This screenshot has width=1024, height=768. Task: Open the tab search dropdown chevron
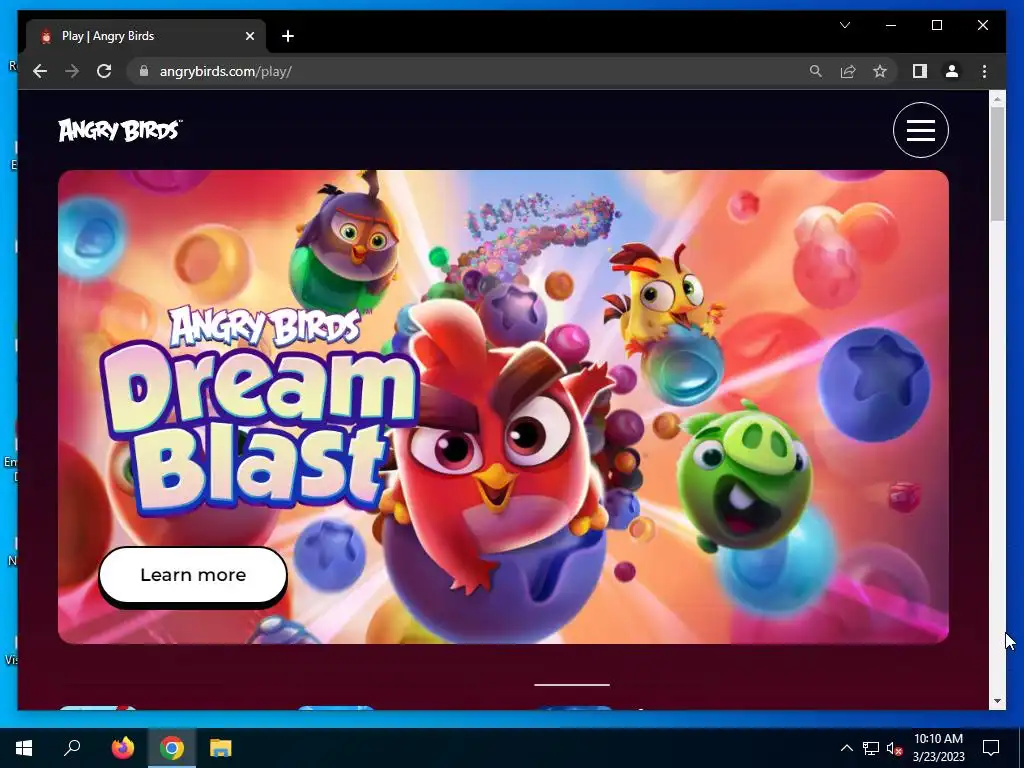pyautogui.click(x=845, y=25)
